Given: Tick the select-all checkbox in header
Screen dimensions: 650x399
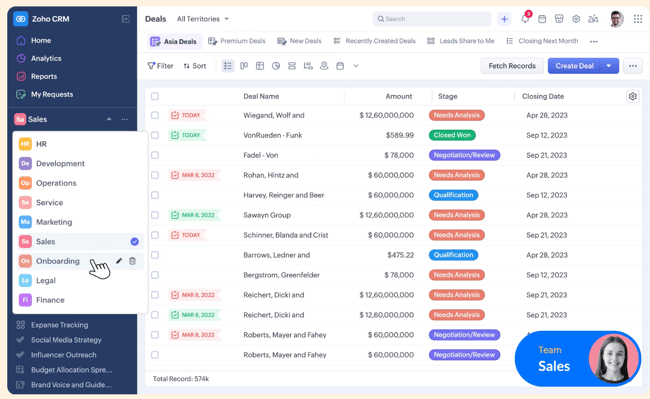Looking at the screenshot, I should (x=155, y=96).
